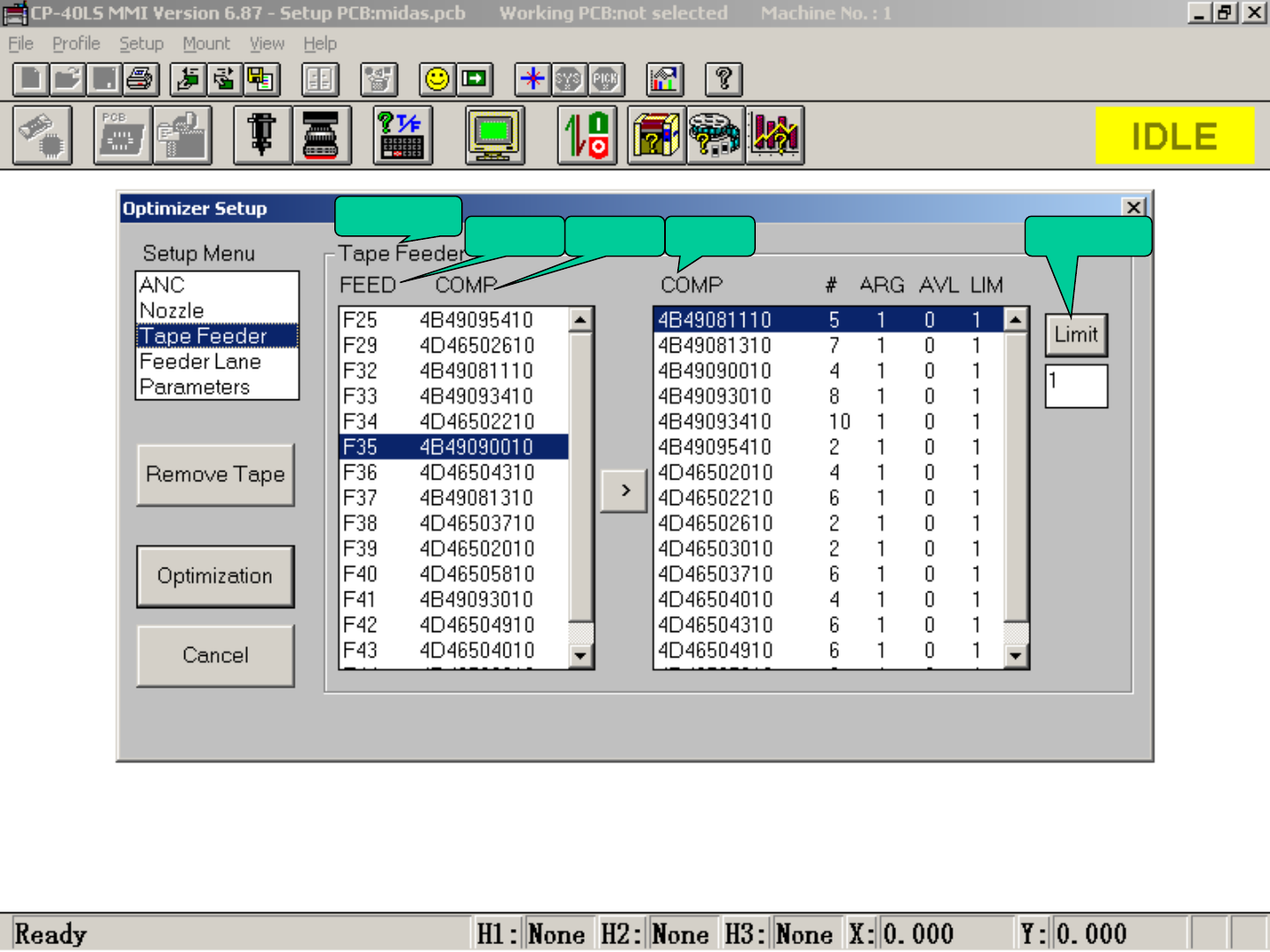The image size is (1270, 952).
Task: Open the Setup menu
Action: pos(141,43)
